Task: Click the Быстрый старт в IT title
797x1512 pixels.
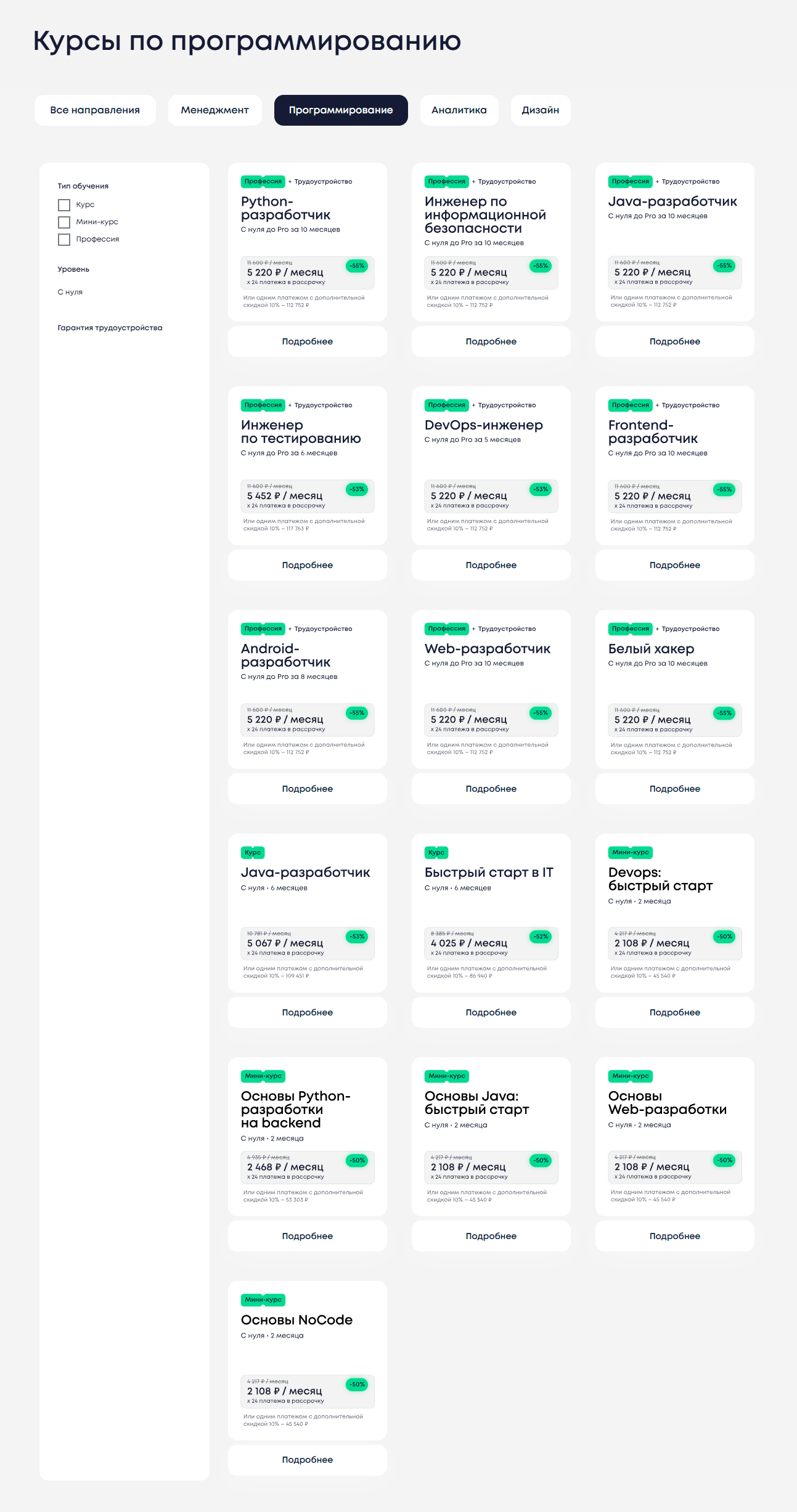Action: [x=488, y=872]
